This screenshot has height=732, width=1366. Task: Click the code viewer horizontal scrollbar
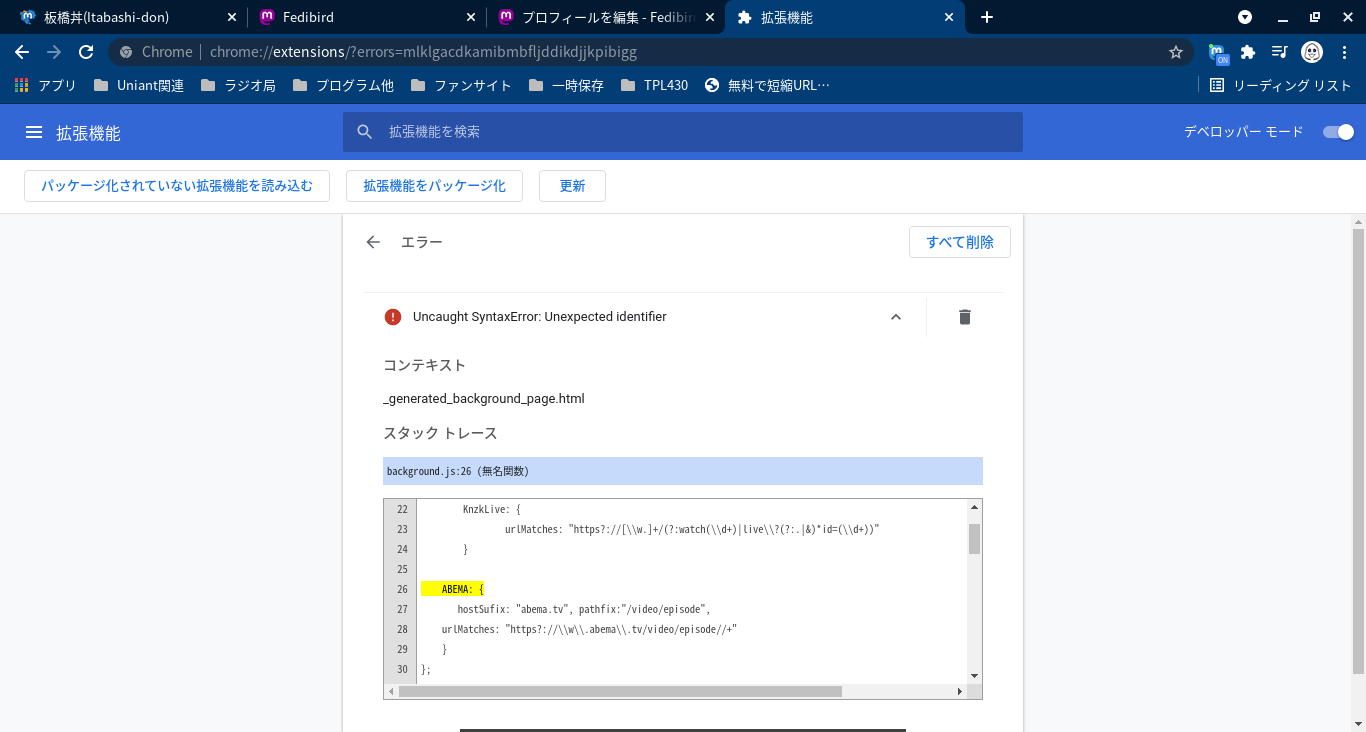tap(620, 691)
